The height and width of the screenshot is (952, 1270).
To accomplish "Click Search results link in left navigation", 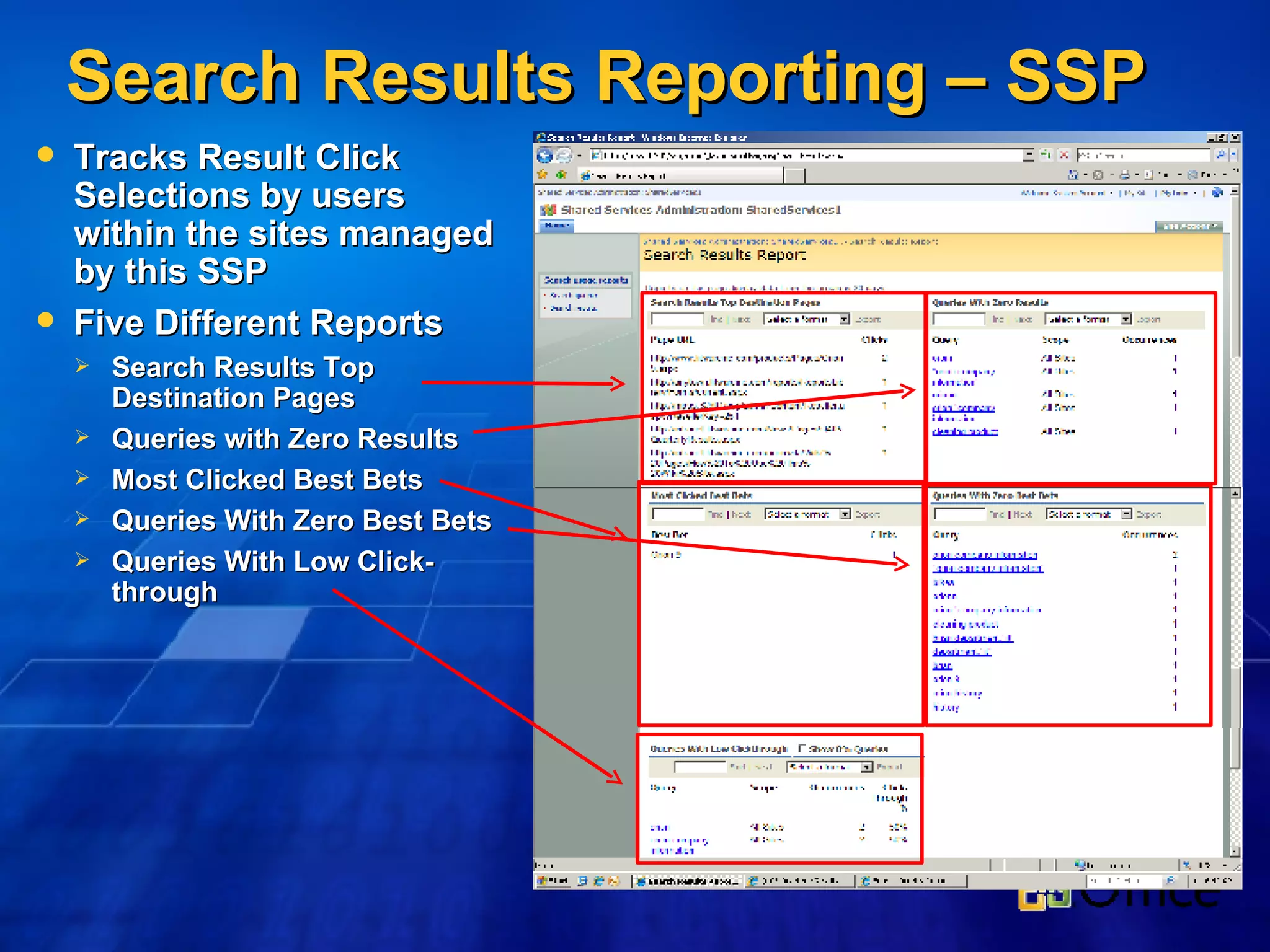I will coord(574,308).
